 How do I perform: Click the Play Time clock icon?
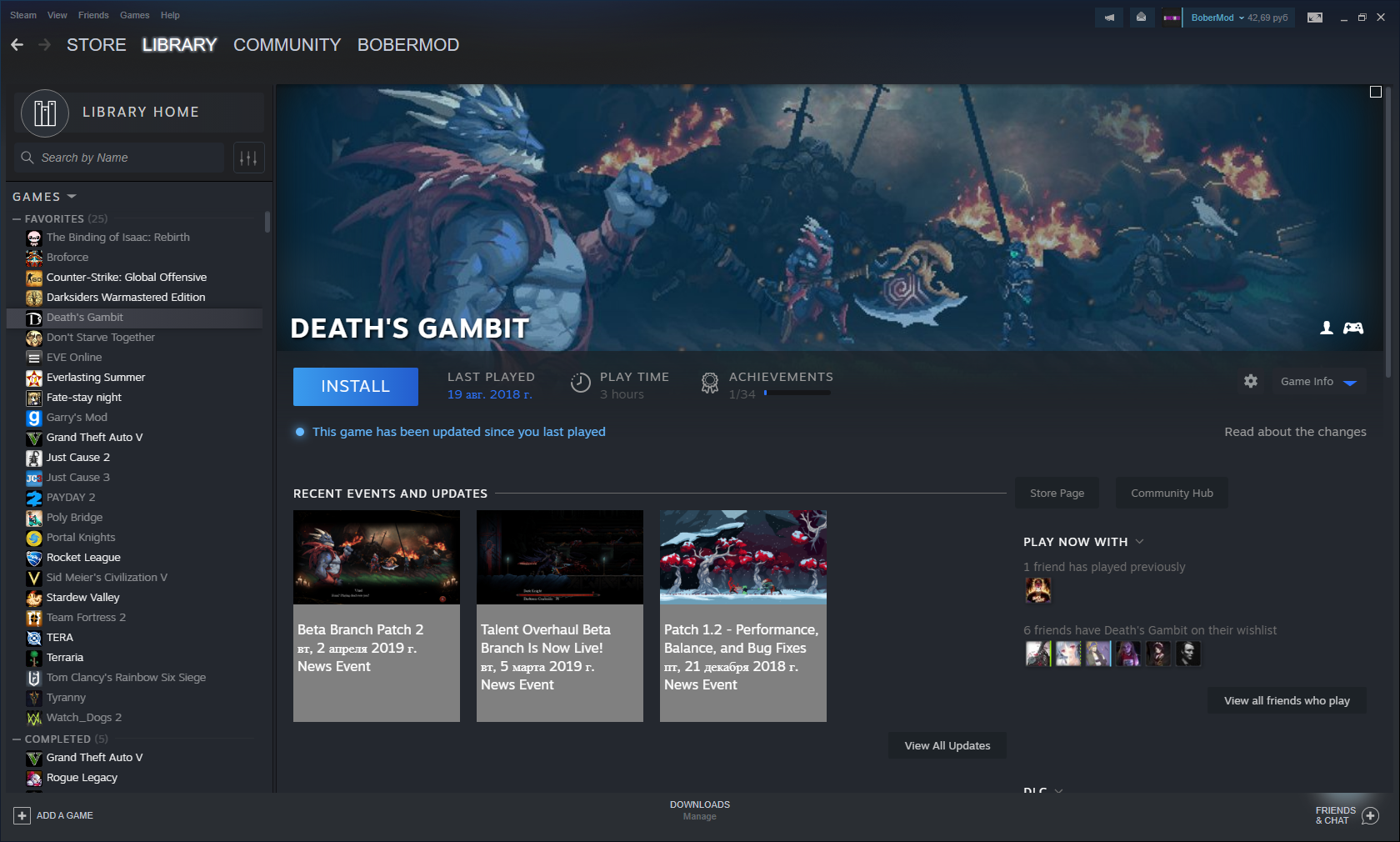[581, 383]
